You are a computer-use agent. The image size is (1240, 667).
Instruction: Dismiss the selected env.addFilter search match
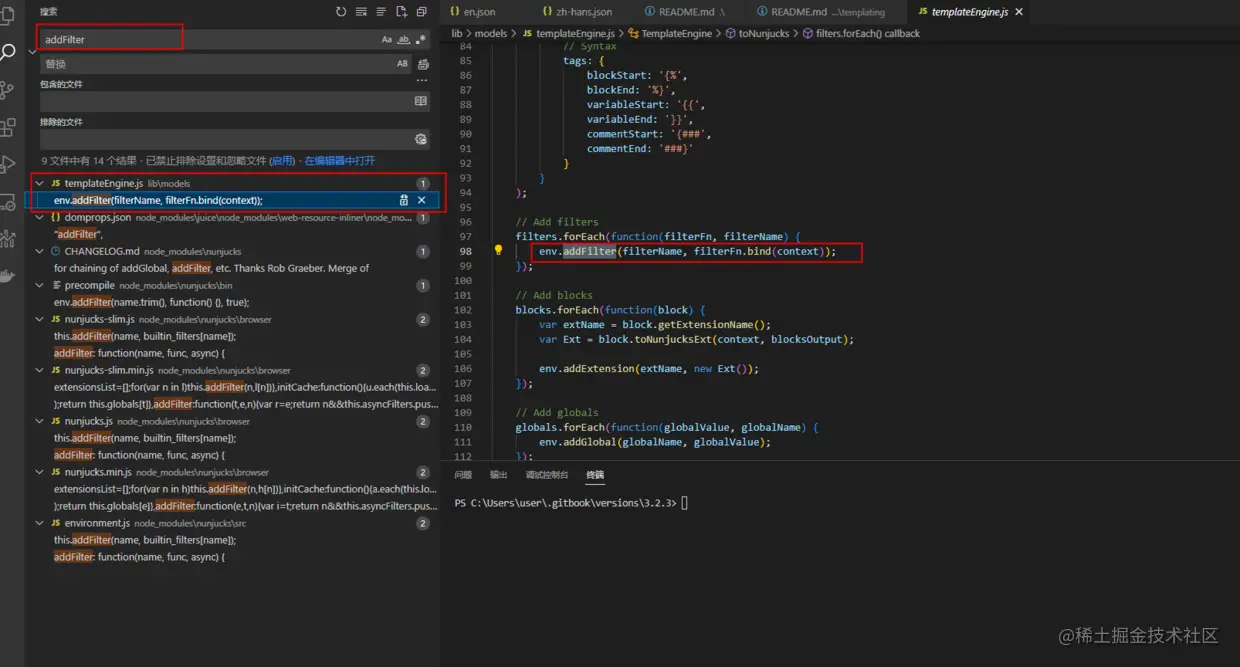421,201
